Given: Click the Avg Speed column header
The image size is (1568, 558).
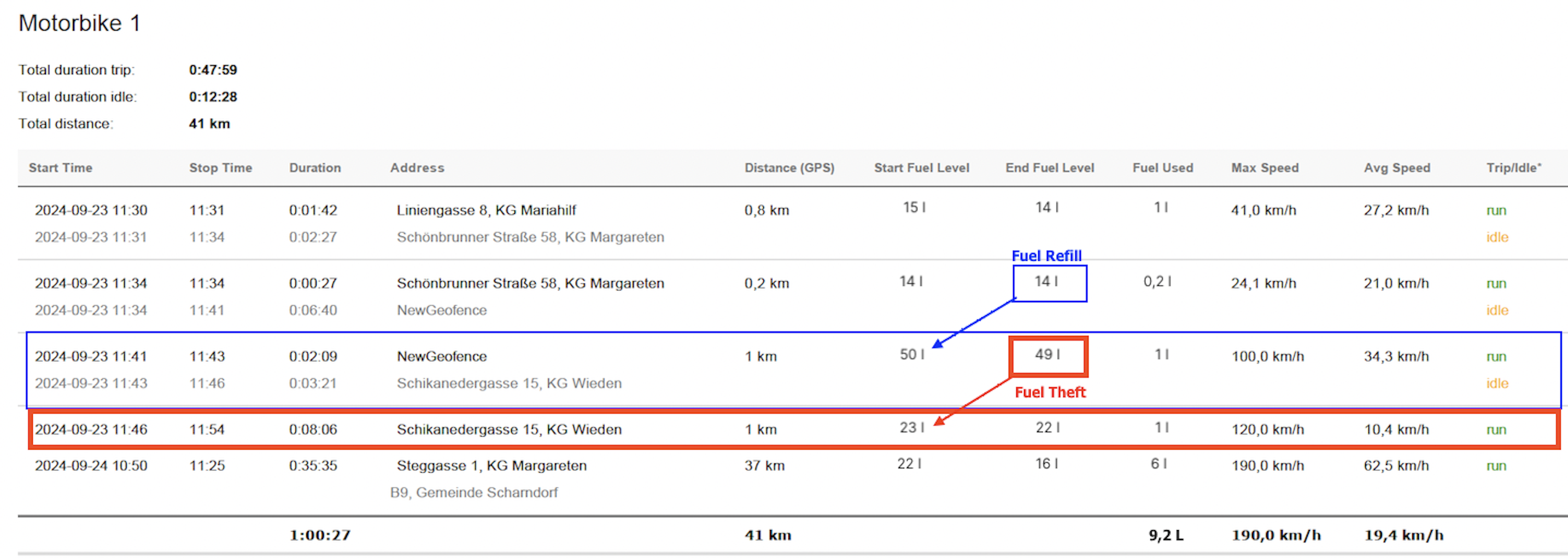Looking at the screenshot, I should 1397,167.
